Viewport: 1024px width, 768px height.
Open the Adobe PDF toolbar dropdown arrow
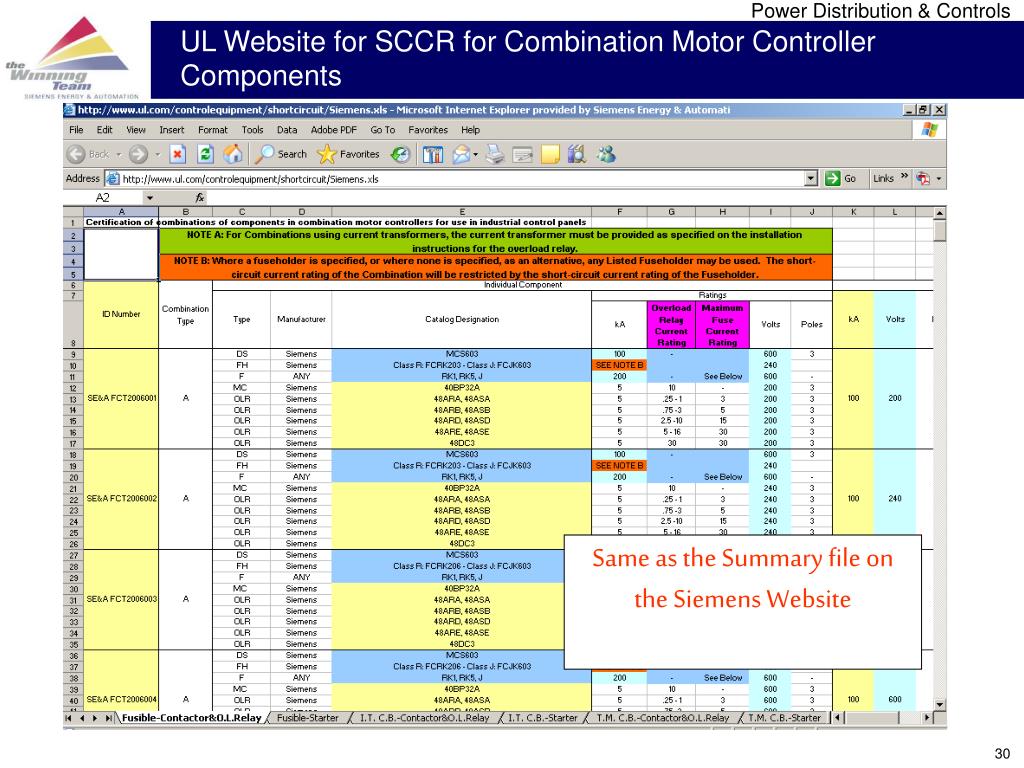click(x=939, y=179)
